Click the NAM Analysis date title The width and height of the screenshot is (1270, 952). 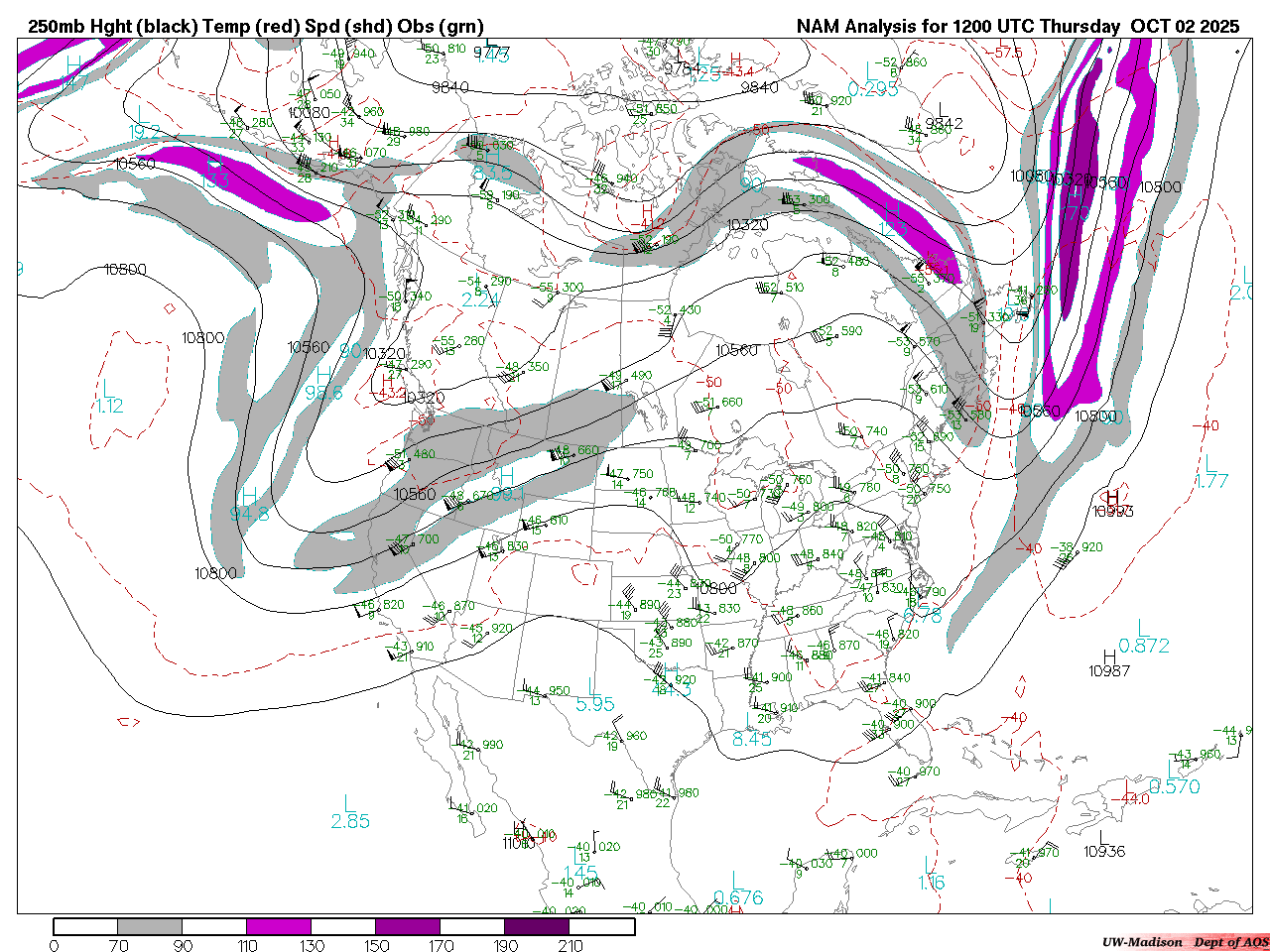tap(1017, 27)
